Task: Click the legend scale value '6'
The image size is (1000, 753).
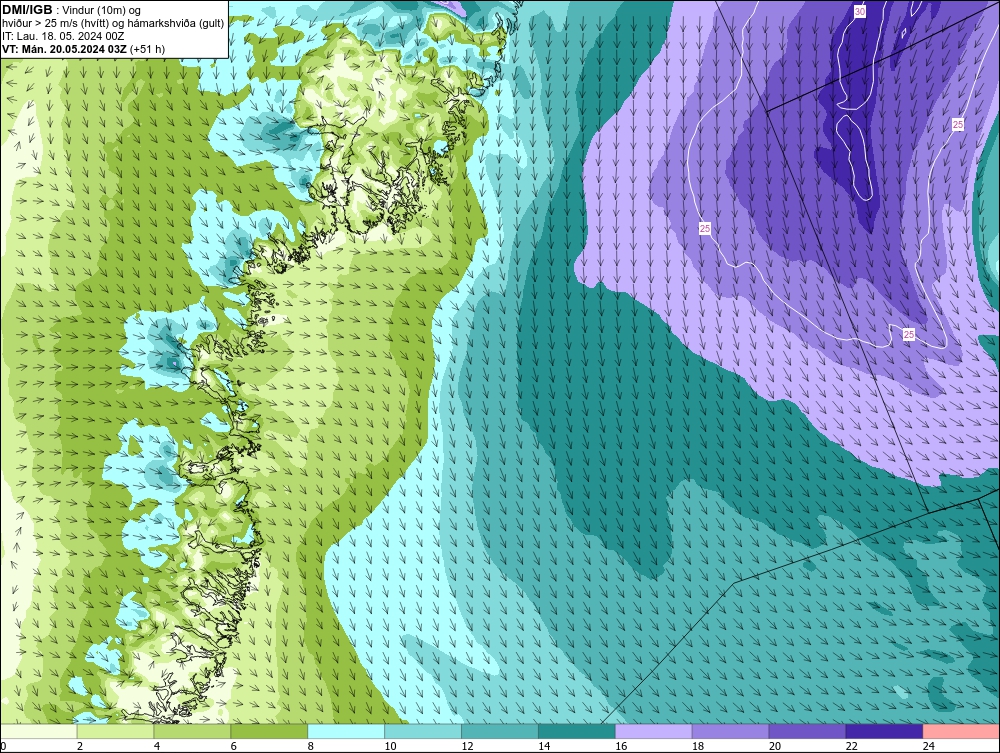Action: click(x=233, y=746)
